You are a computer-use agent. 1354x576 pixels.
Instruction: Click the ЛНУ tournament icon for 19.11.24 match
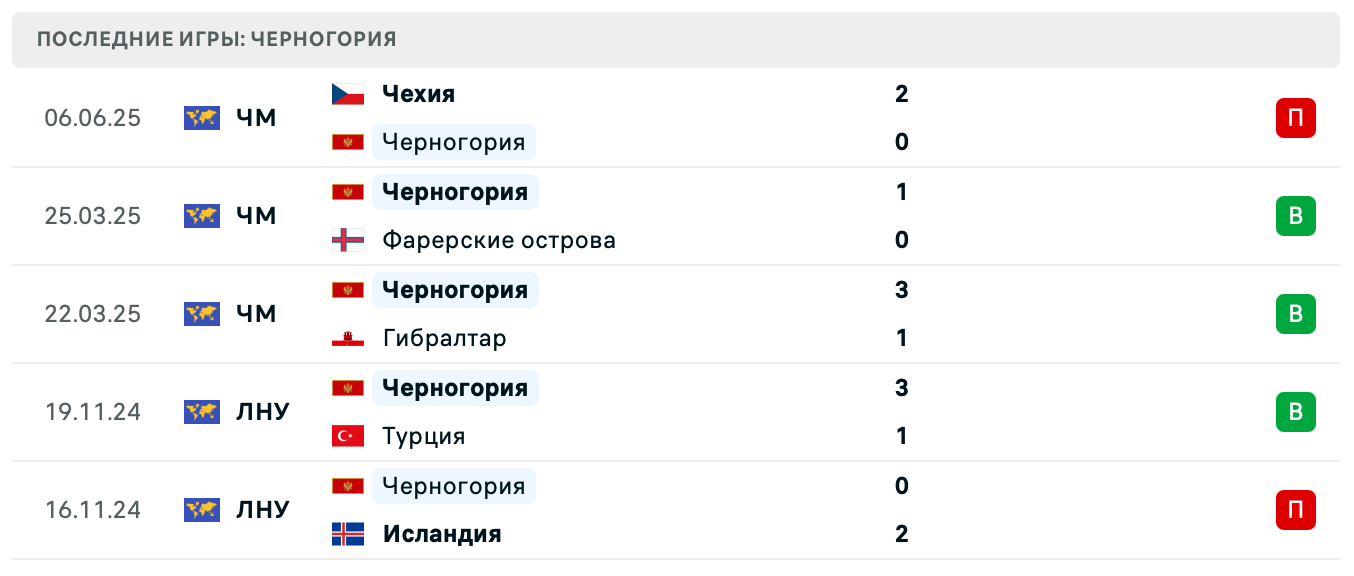(201, 411)
